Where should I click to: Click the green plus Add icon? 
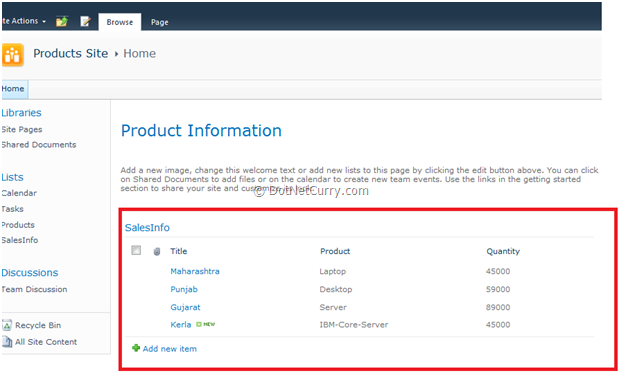pyautogui.click(x=136, y=348)
